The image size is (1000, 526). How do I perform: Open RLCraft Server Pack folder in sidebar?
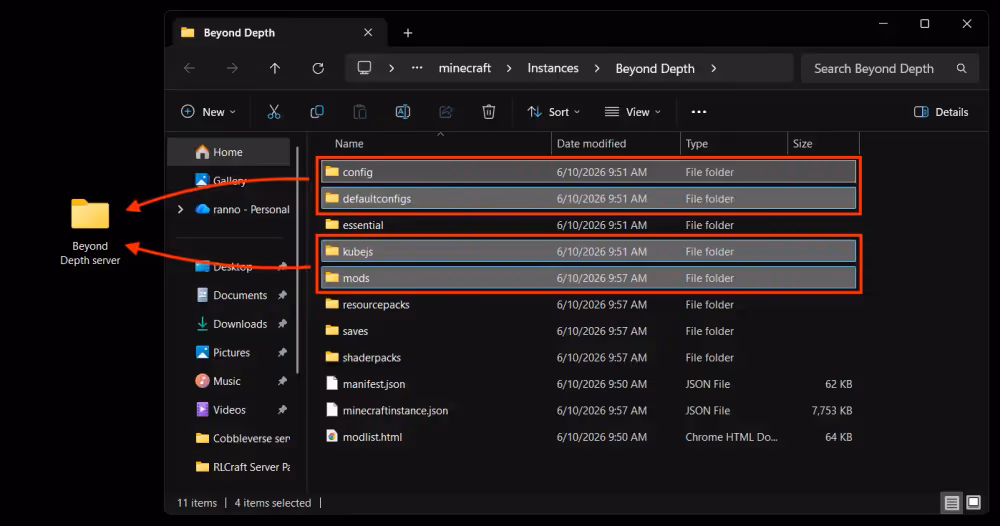coord(242,467)
